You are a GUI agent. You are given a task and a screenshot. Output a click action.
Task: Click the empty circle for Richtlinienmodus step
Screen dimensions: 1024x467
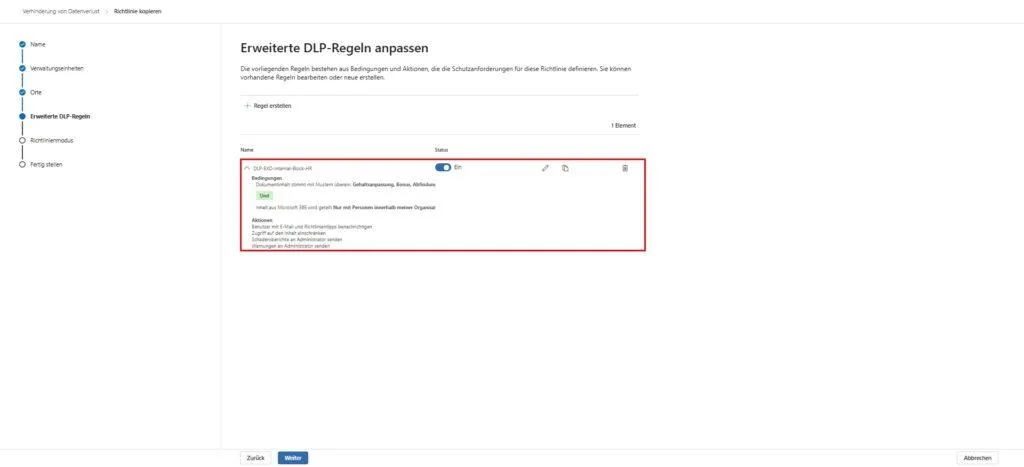point(22,141)
